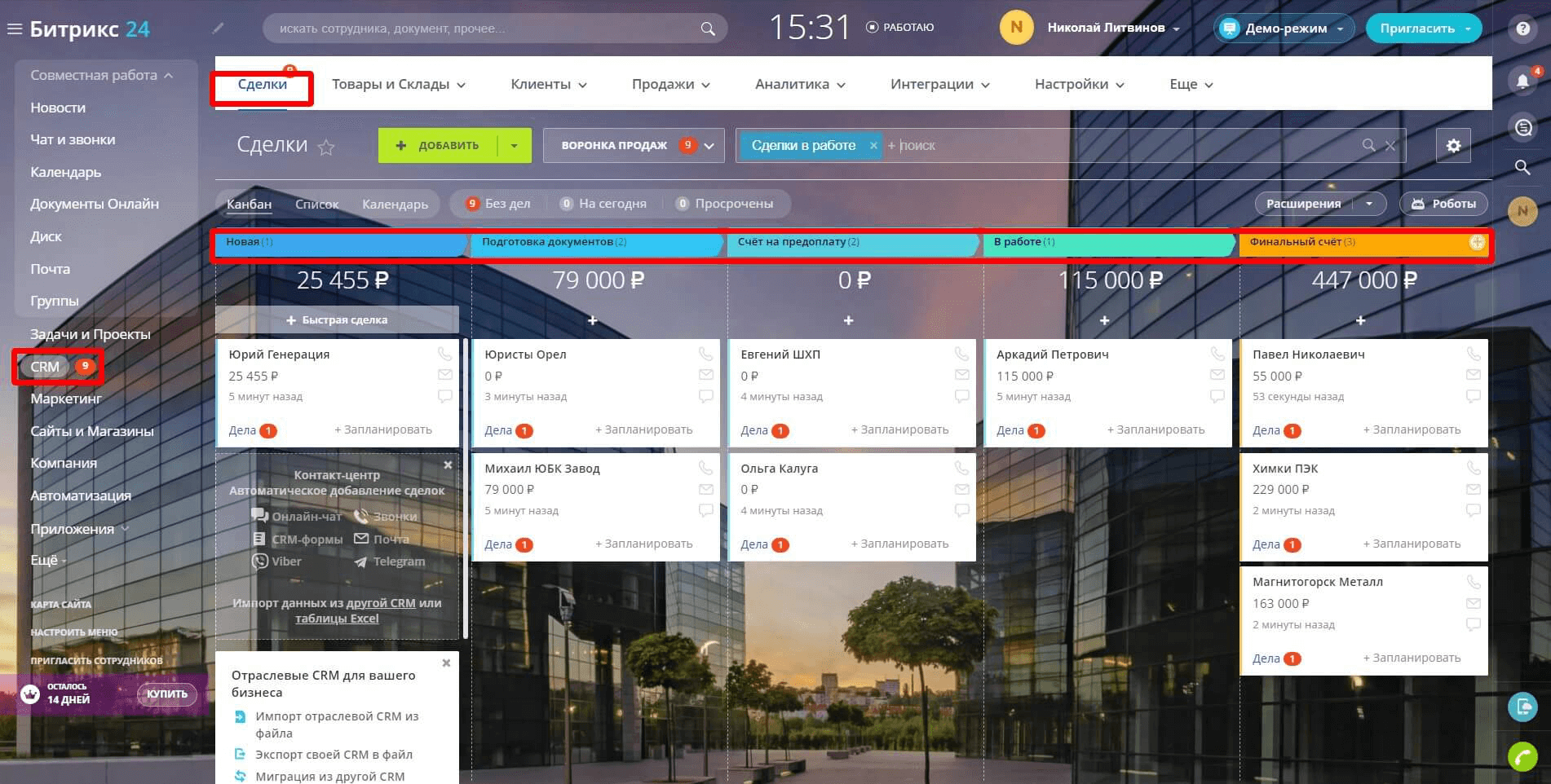Open kanban view settings gear icon
Image resolution: width=1551 pixels, height=784 pixels.
pos(1453,145)
